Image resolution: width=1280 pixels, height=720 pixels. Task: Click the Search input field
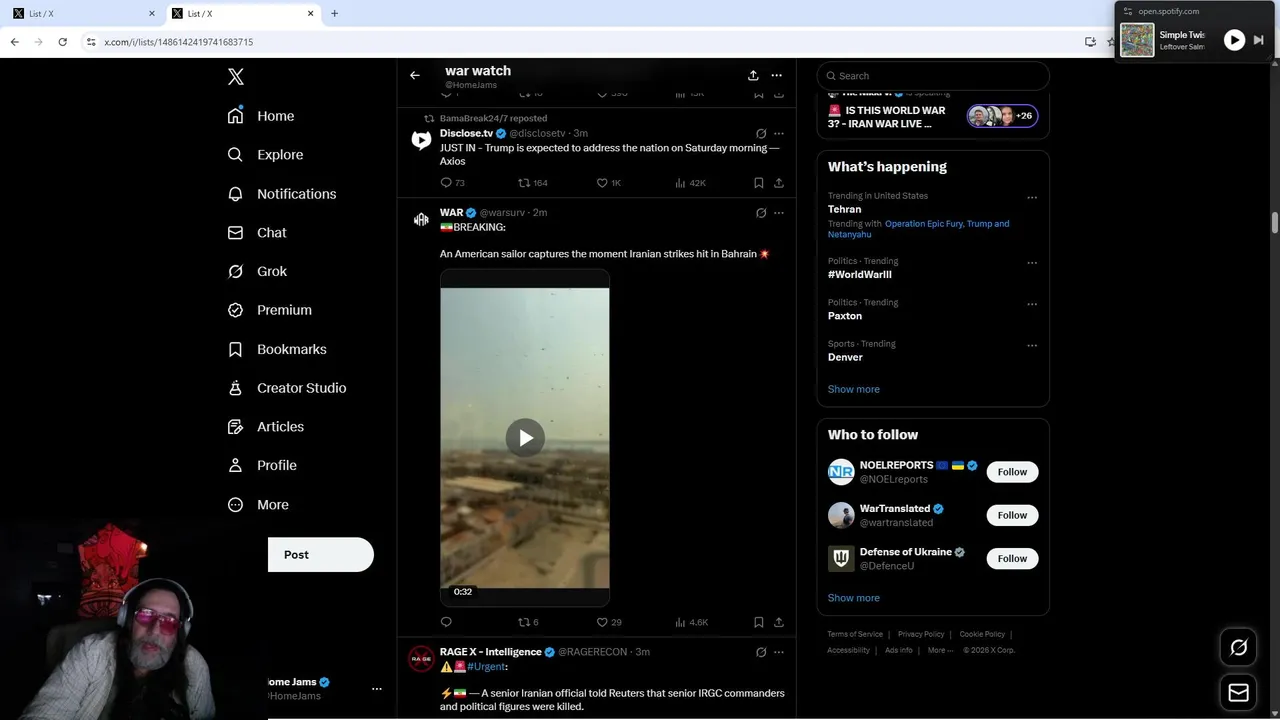point(933,76)
